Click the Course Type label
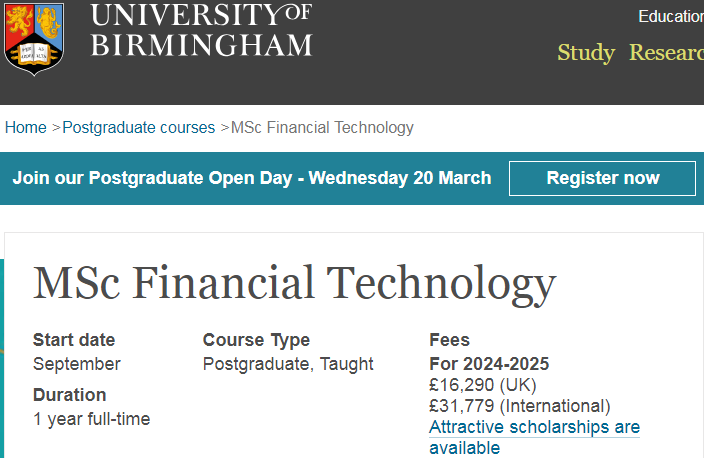The width and height of the screenshot is (704, 458). pyautogui.click(x=256, y=340)
